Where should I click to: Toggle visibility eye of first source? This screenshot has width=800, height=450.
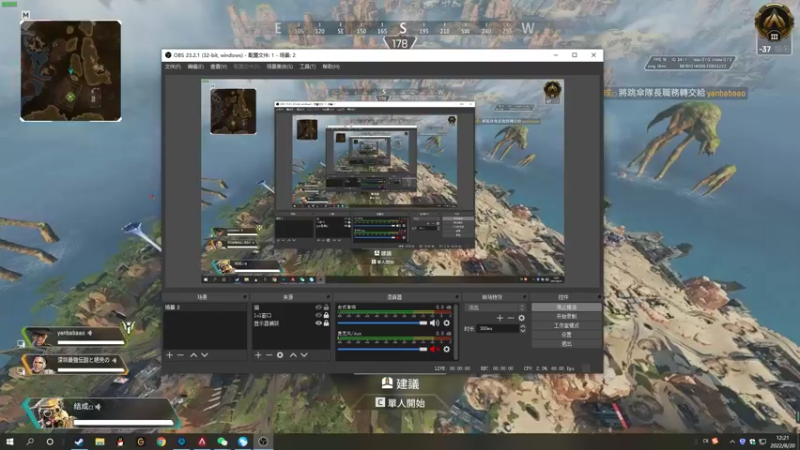tap(318, 308)
